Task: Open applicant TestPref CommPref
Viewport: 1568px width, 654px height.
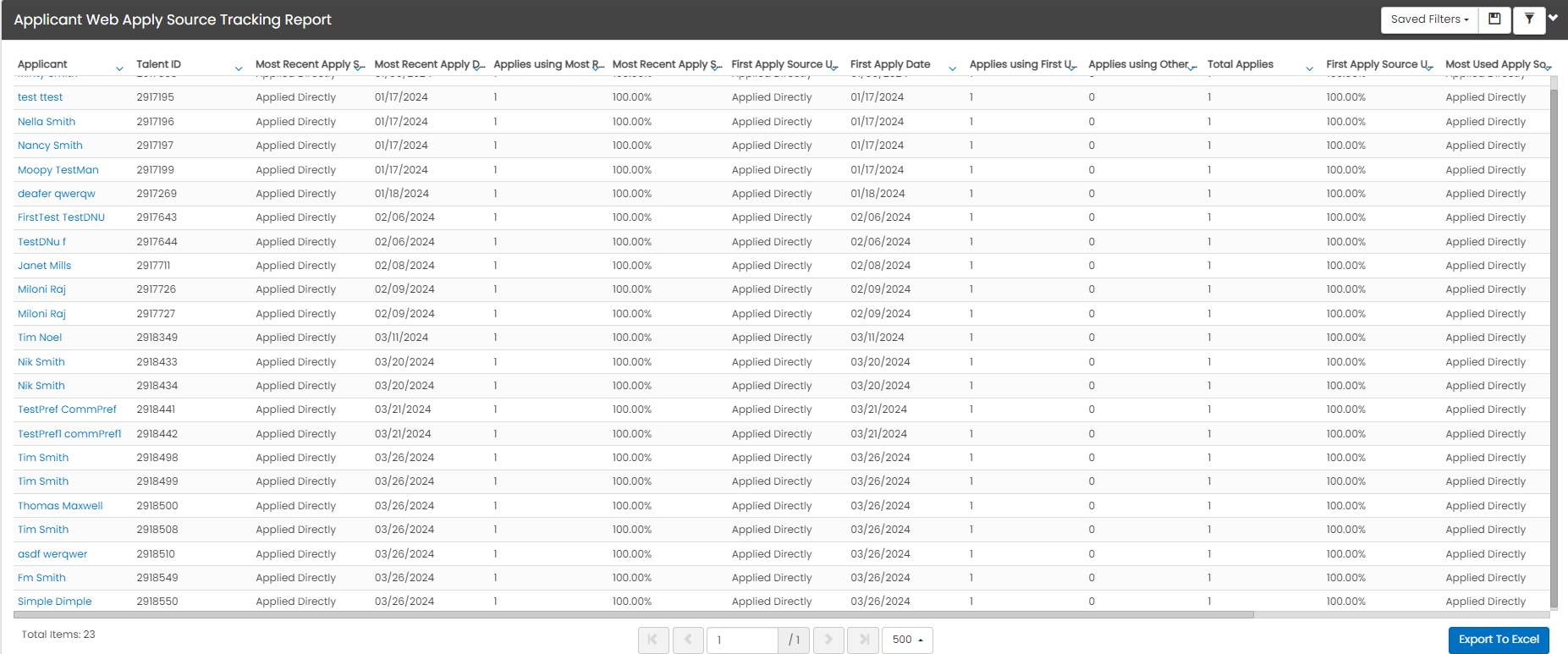Action: [67, 409]
